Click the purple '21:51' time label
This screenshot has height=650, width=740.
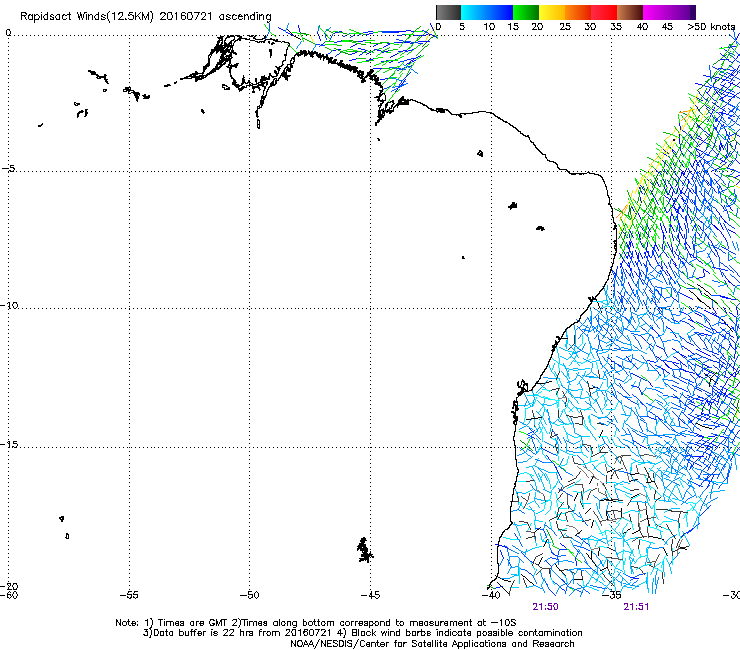point(636,607)
